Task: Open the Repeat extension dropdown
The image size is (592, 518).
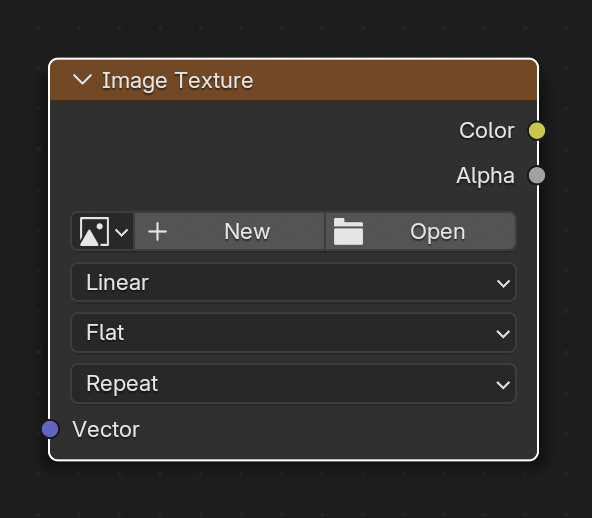Action: click(x=293, y=384)
